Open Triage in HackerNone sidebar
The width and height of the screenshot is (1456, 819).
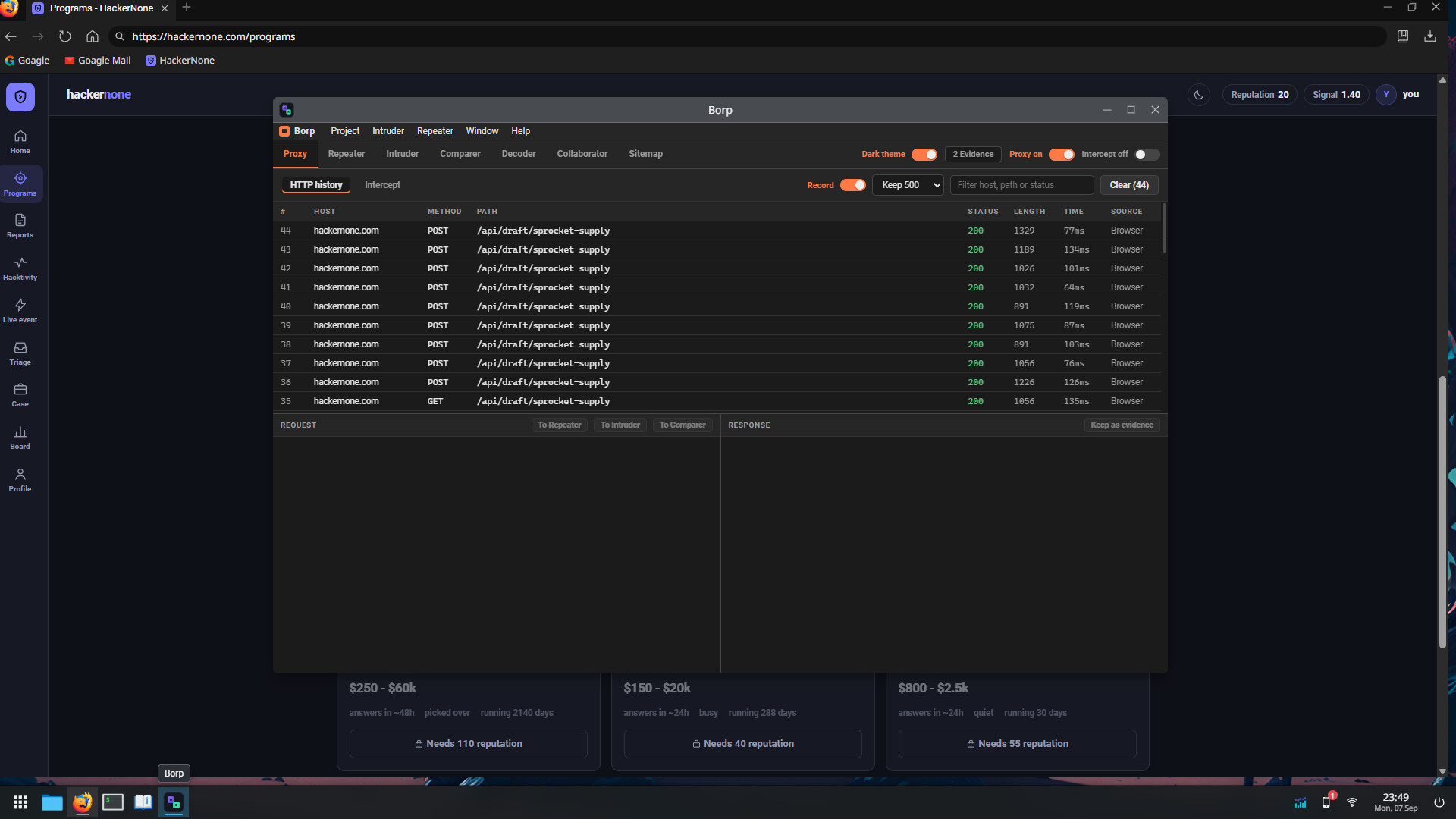click(20, 353)
